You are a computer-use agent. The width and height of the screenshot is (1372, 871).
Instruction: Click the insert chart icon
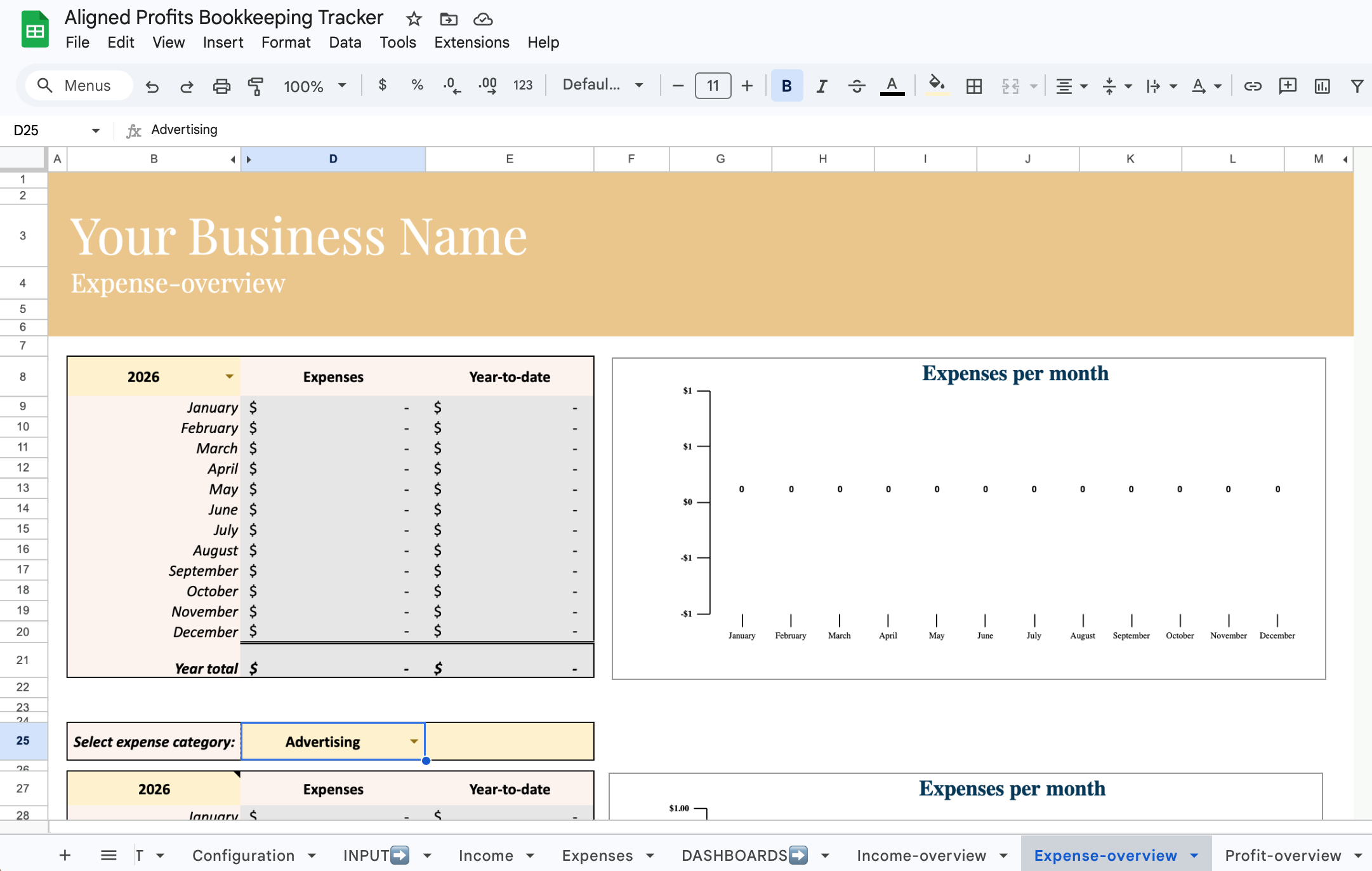click(x=1322, y=86)
